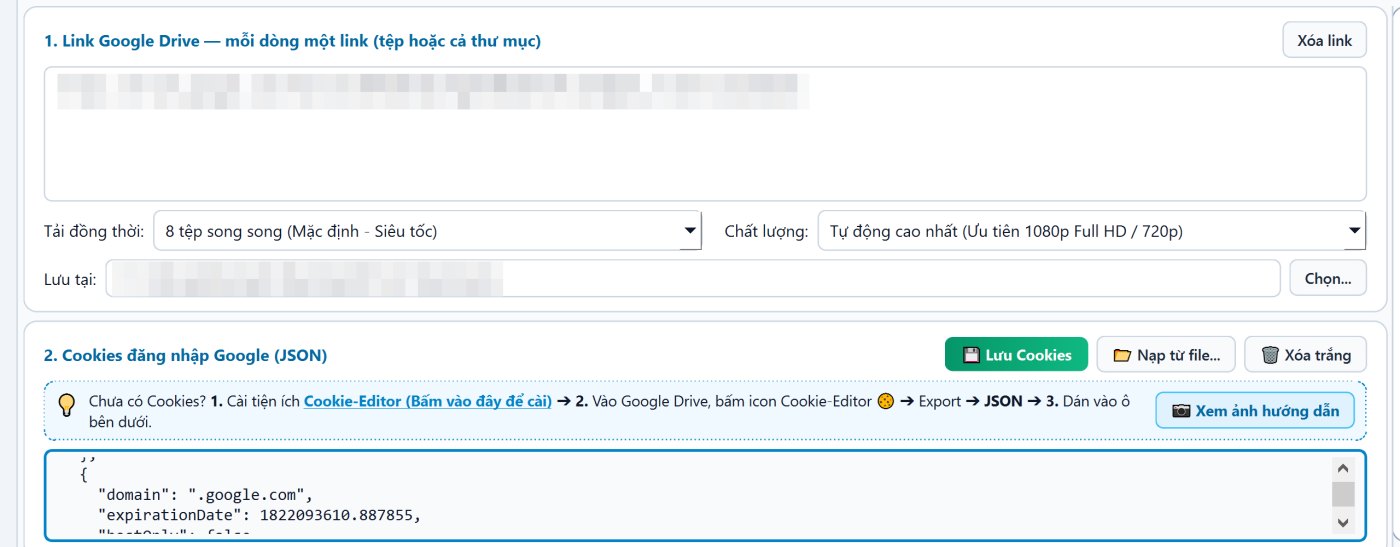Click the Chọn... folder button
The width and height of the screenshot is (1400, 547).
[x=1328, y=279]
